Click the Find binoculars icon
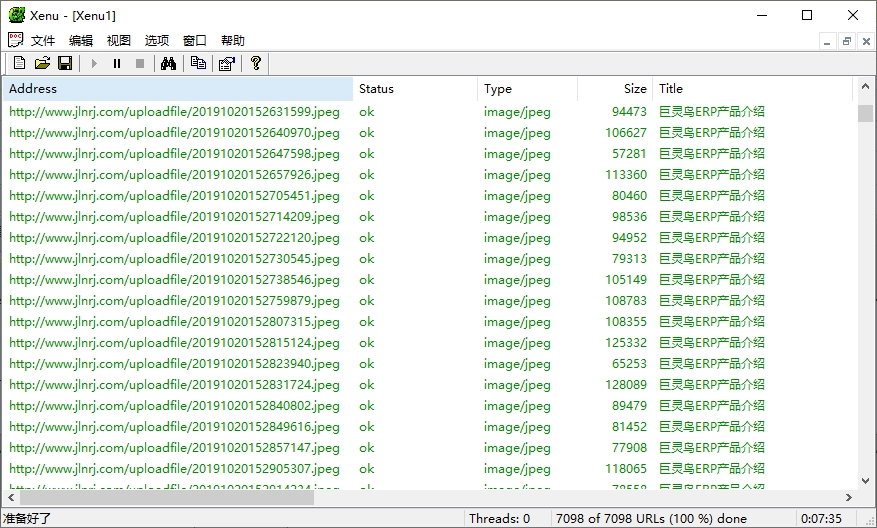Viewport: 877px width, 528px height. point(169,64)
